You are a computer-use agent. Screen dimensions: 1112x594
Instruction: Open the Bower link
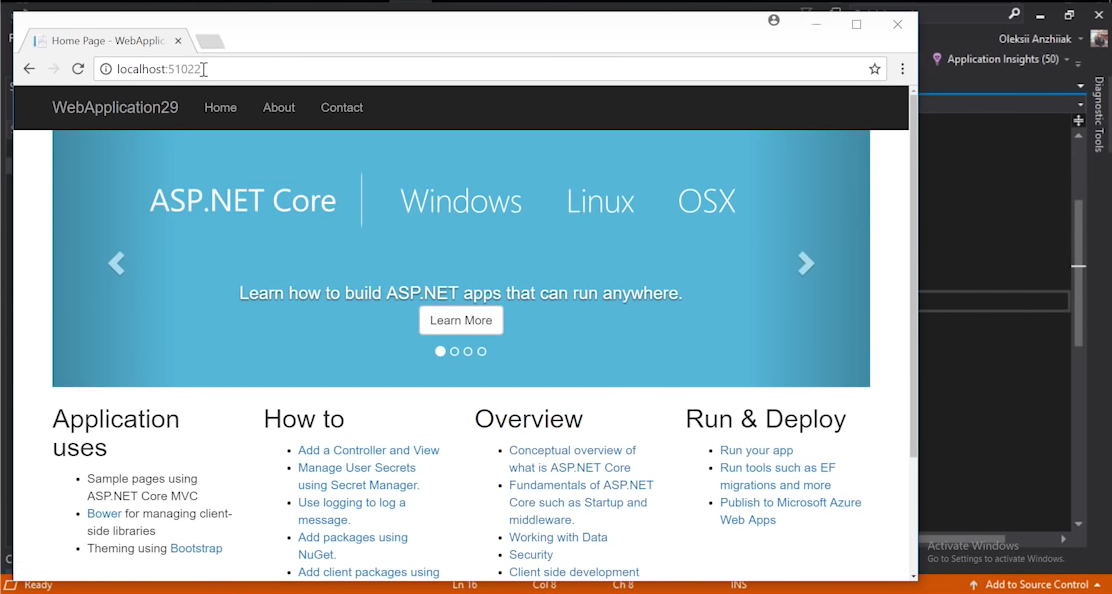pyautogui.click(x=104, y=514)
